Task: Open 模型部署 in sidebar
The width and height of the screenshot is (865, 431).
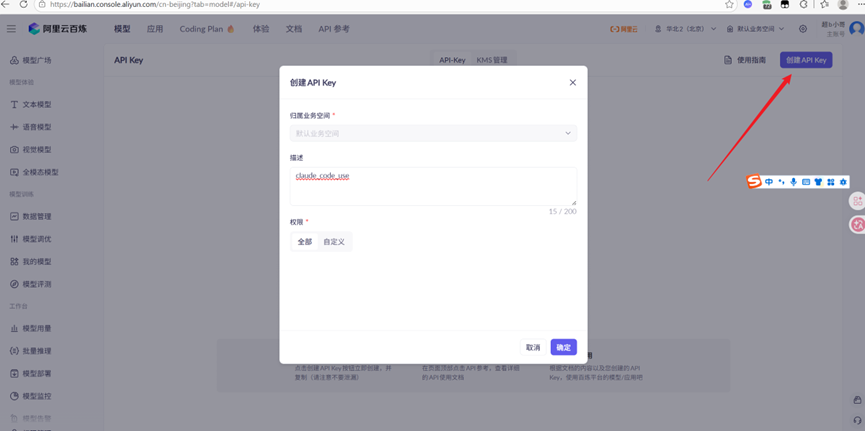Action: [x=31, y=374]
